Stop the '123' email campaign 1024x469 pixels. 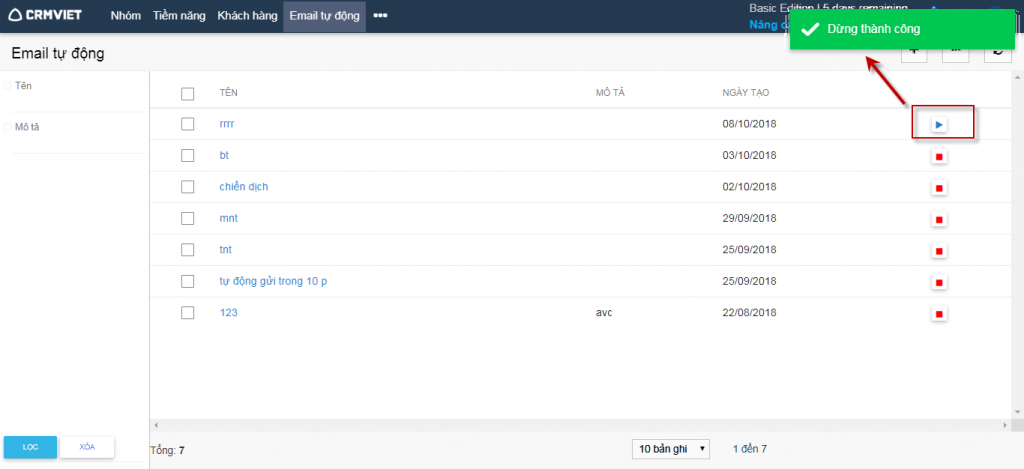(939, 314)
